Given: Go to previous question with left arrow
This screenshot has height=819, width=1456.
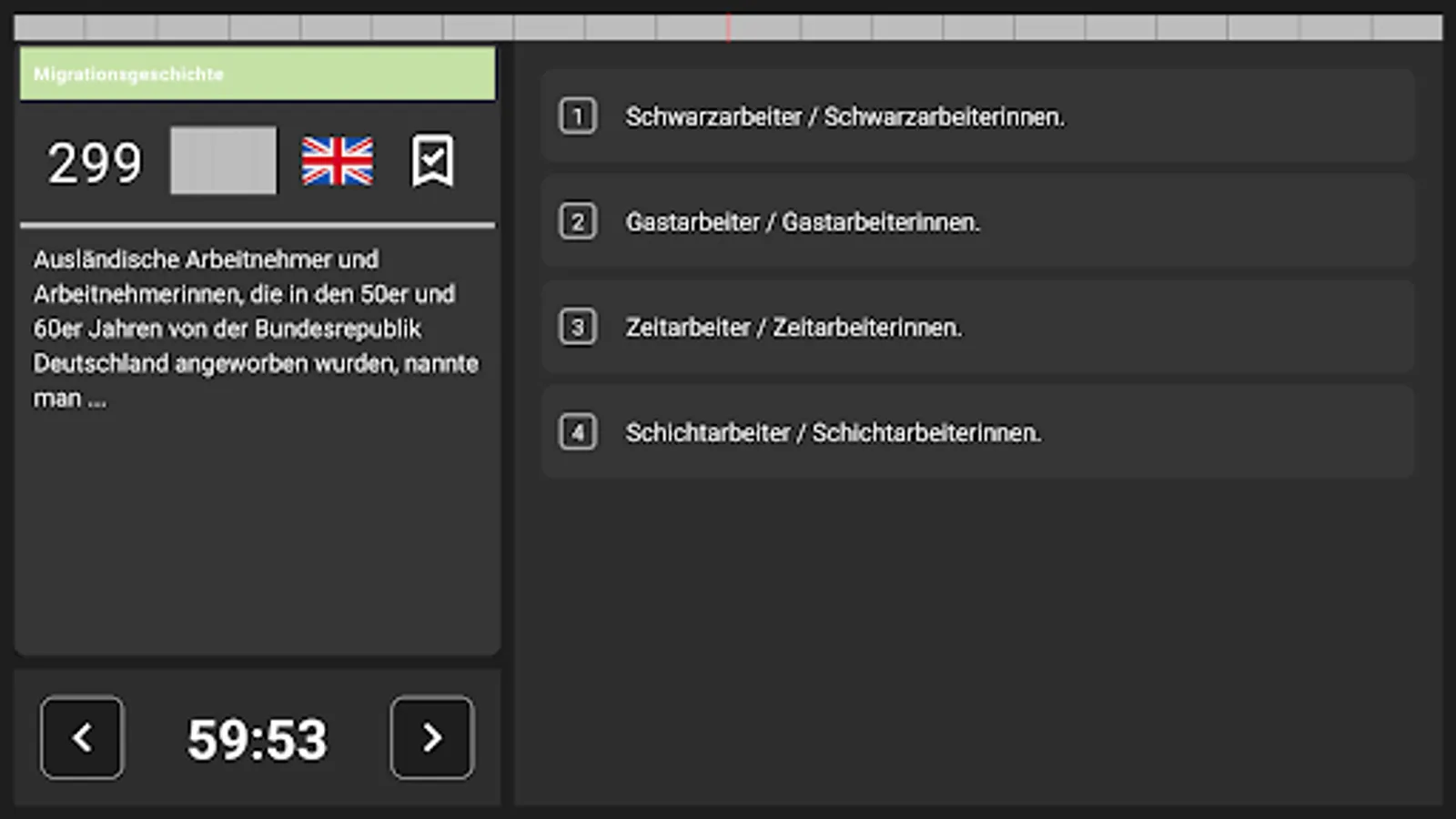Looking at the screenshot, I should [x=82, y=738].
